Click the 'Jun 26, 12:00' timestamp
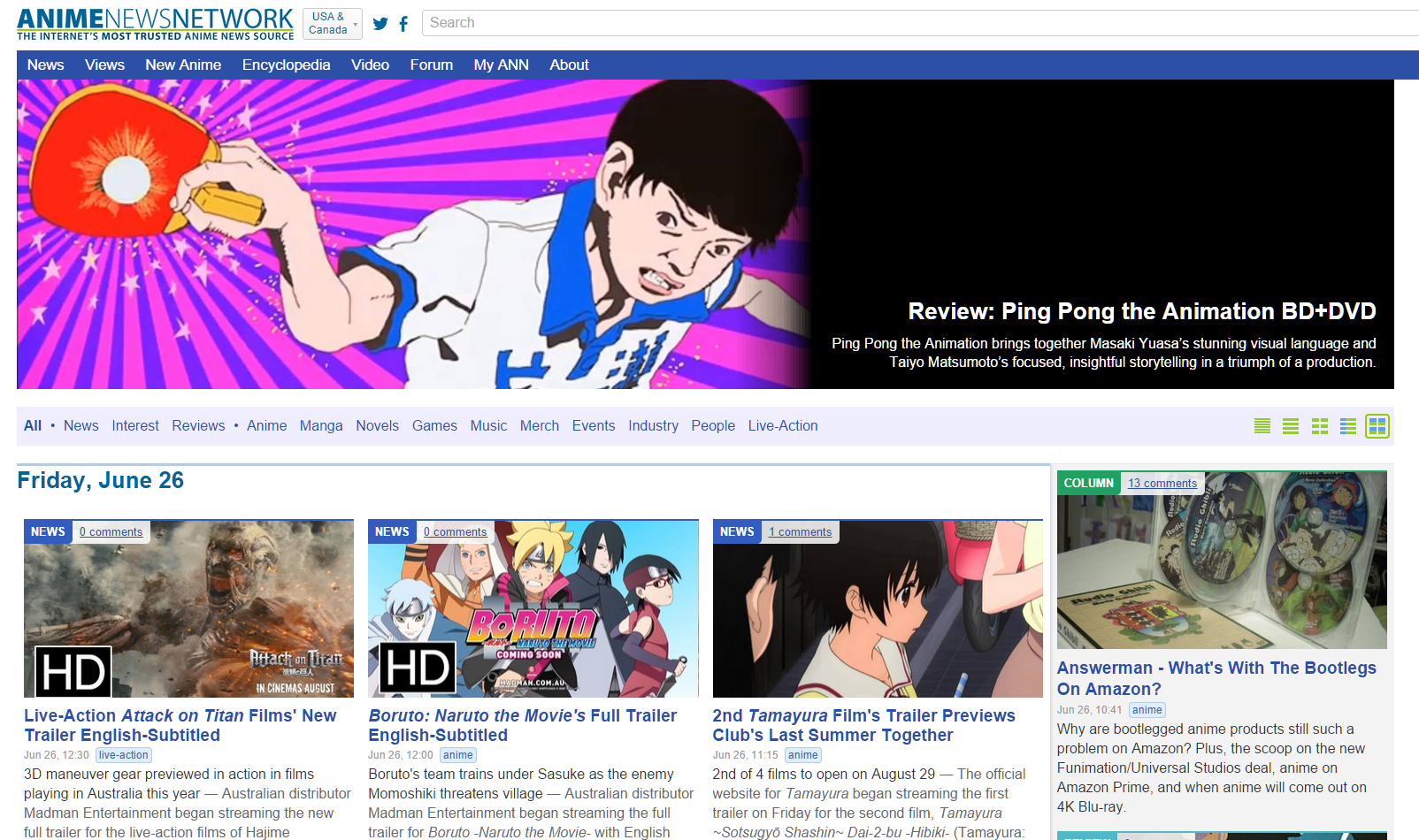The image size is (1419, 840). (401, 755)
